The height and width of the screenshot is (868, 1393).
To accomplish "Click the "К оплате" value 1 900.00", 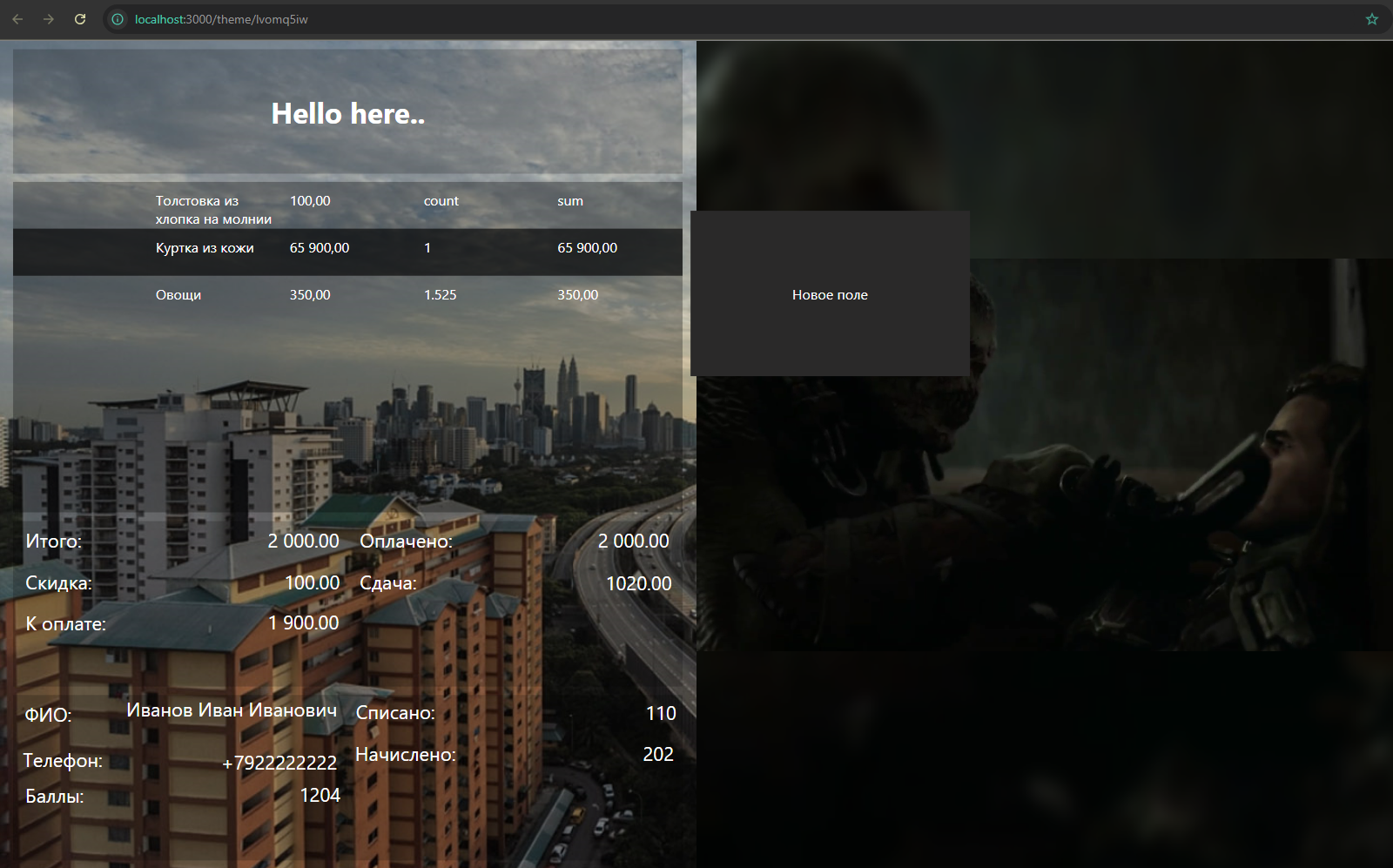I will coord(303,623).
